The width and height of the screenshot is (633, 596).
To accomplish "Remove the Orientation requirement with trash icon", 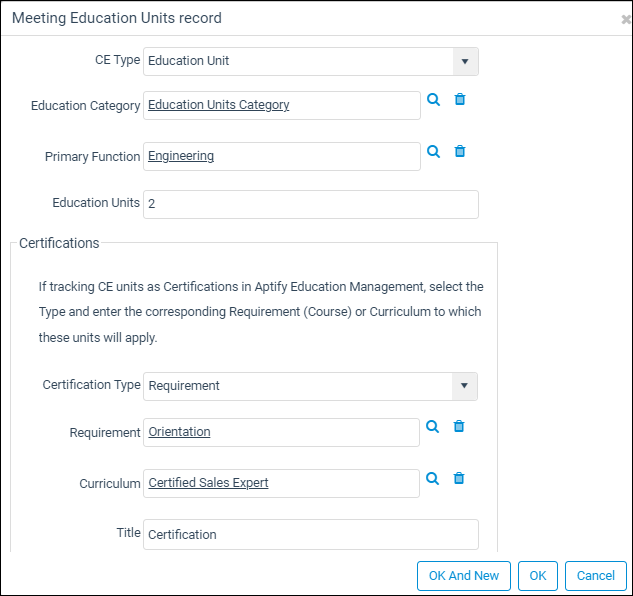I will click(459, 426).
